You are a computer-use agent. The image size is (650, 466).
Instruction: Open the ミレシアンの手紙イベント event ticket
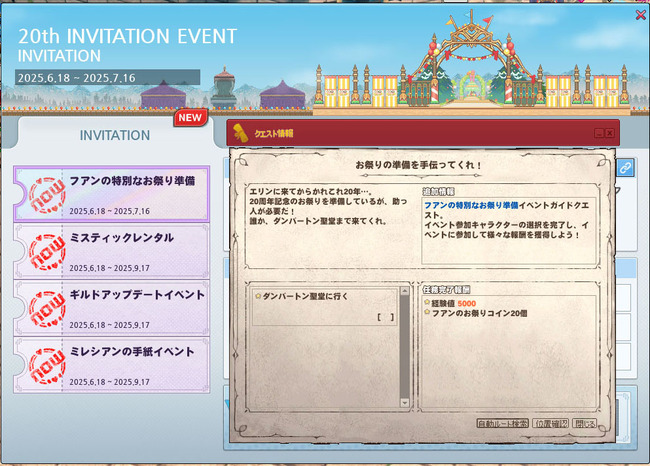click(x=112, y=365)
